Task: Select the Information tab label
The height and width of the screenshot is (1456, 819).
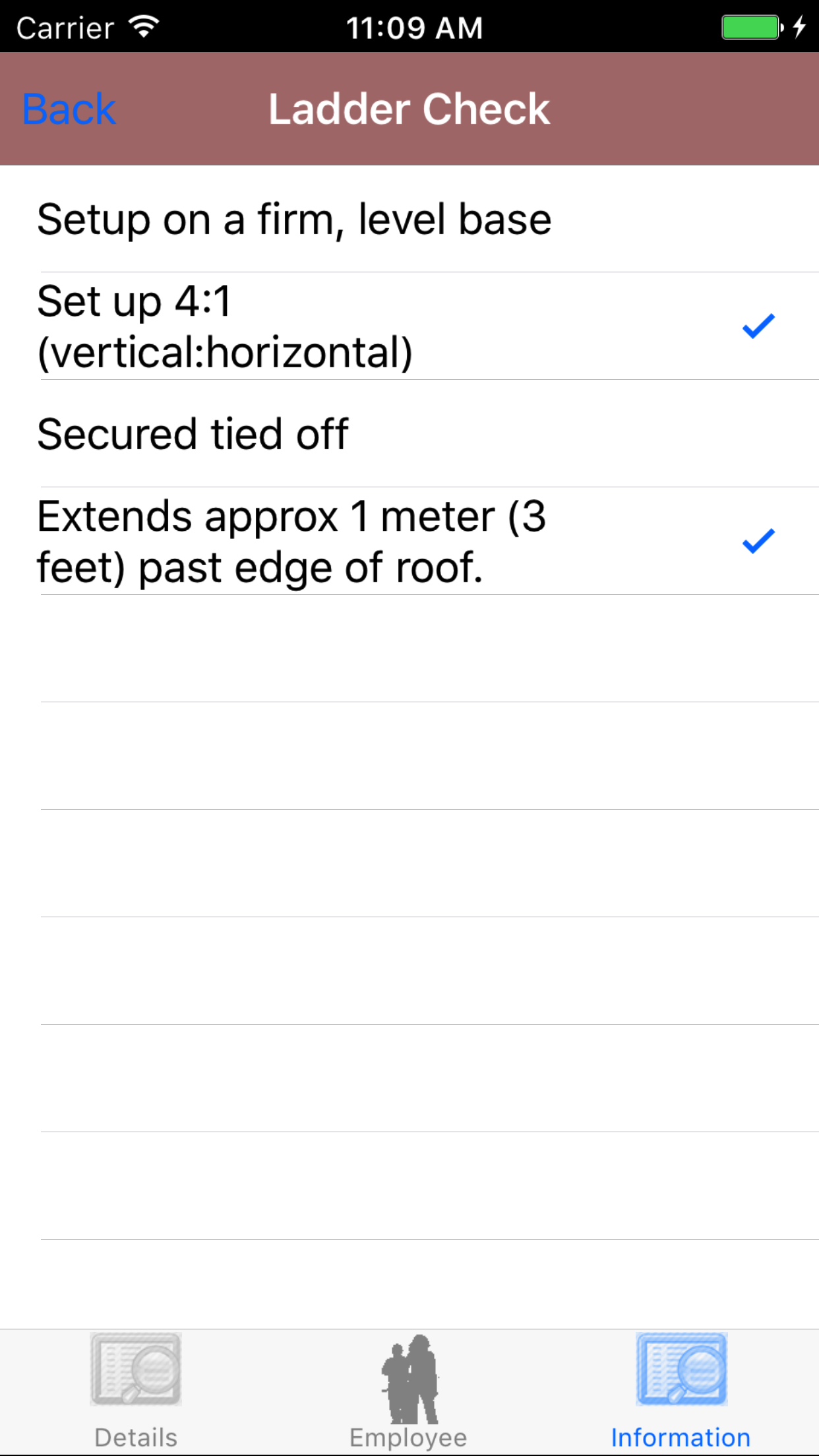Action: [681, 1438]
